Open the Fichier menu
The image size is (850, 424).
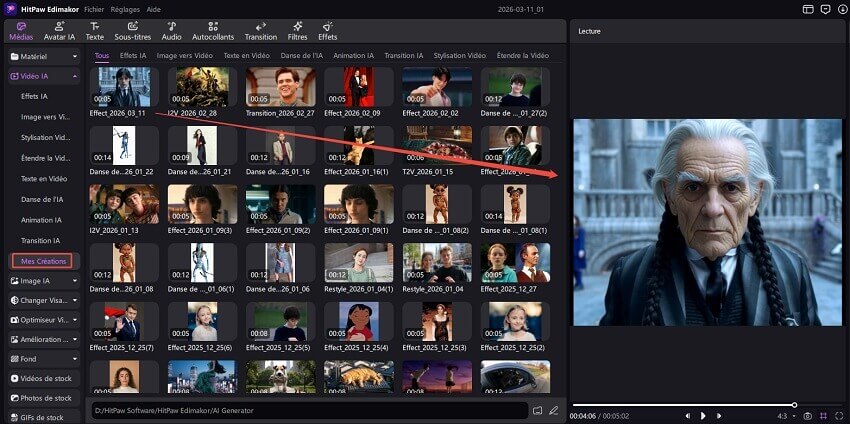pos(94,8)
